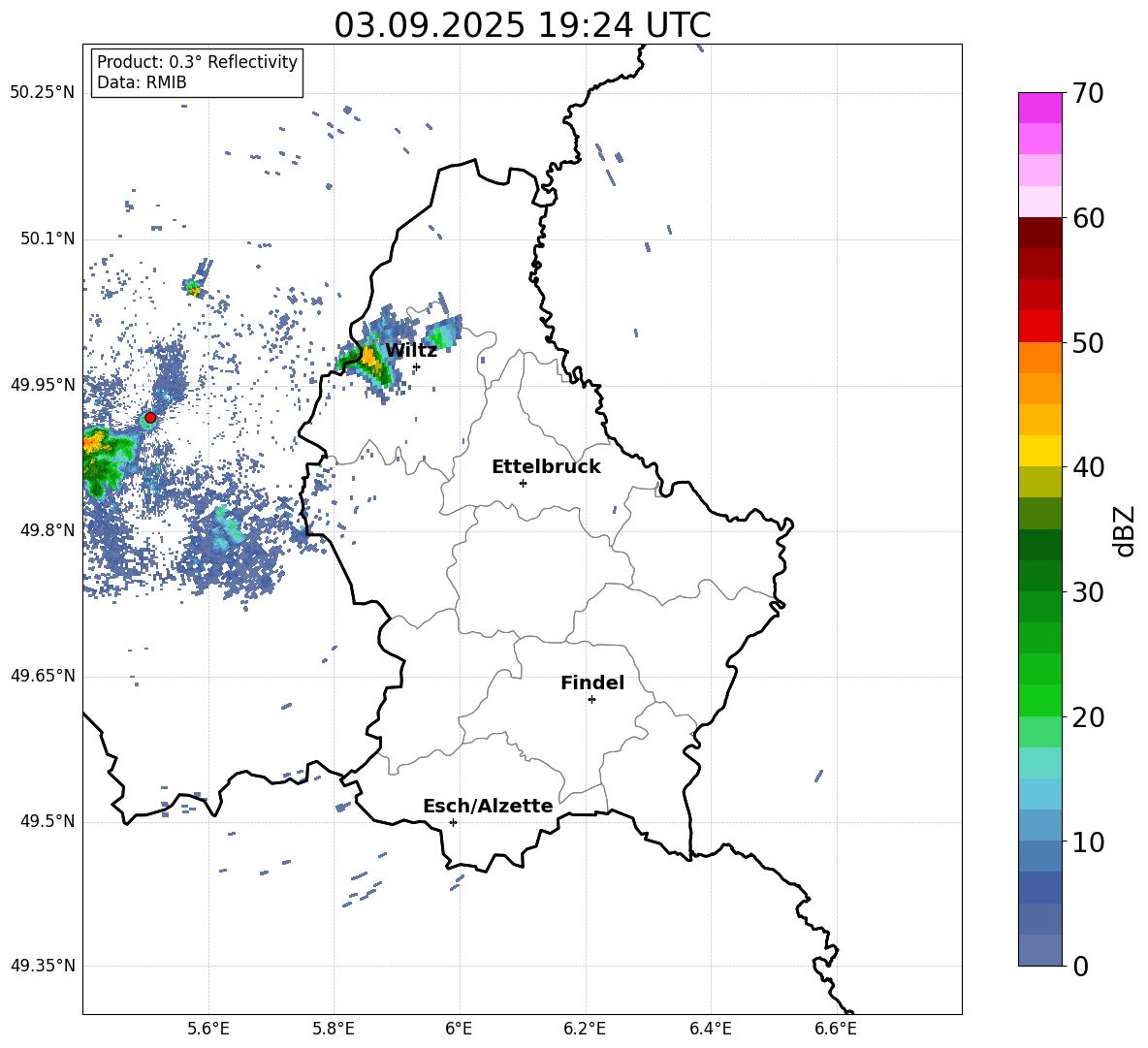Viewport: 1148px width, 1048px height.
Task: Click the 49.8°N latitude label
Action: pos(47,530)
